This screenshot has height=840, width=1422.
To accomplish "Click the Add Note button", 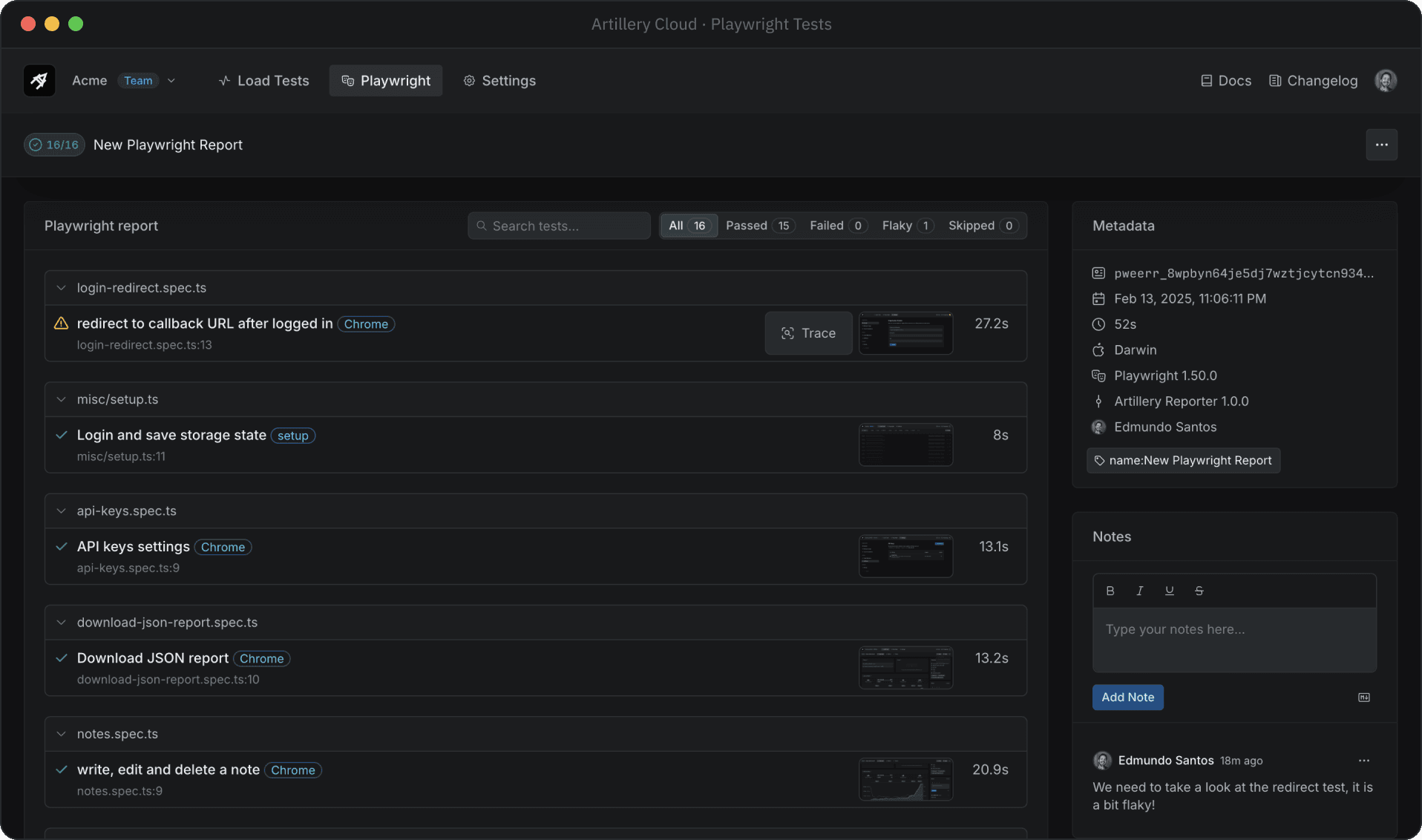I will (1127, 698).
